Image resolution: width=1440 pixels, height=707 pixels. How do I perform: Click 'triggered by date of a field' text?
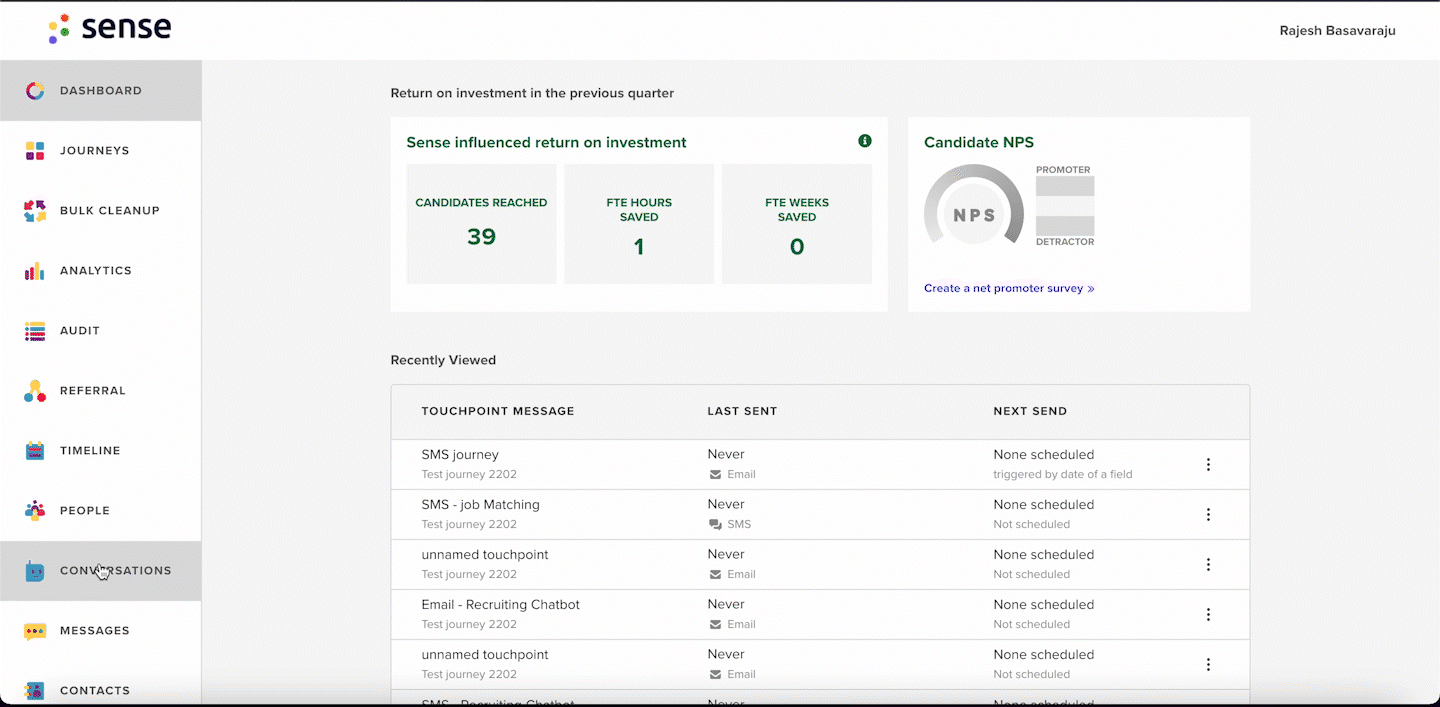click(1063, 475)
